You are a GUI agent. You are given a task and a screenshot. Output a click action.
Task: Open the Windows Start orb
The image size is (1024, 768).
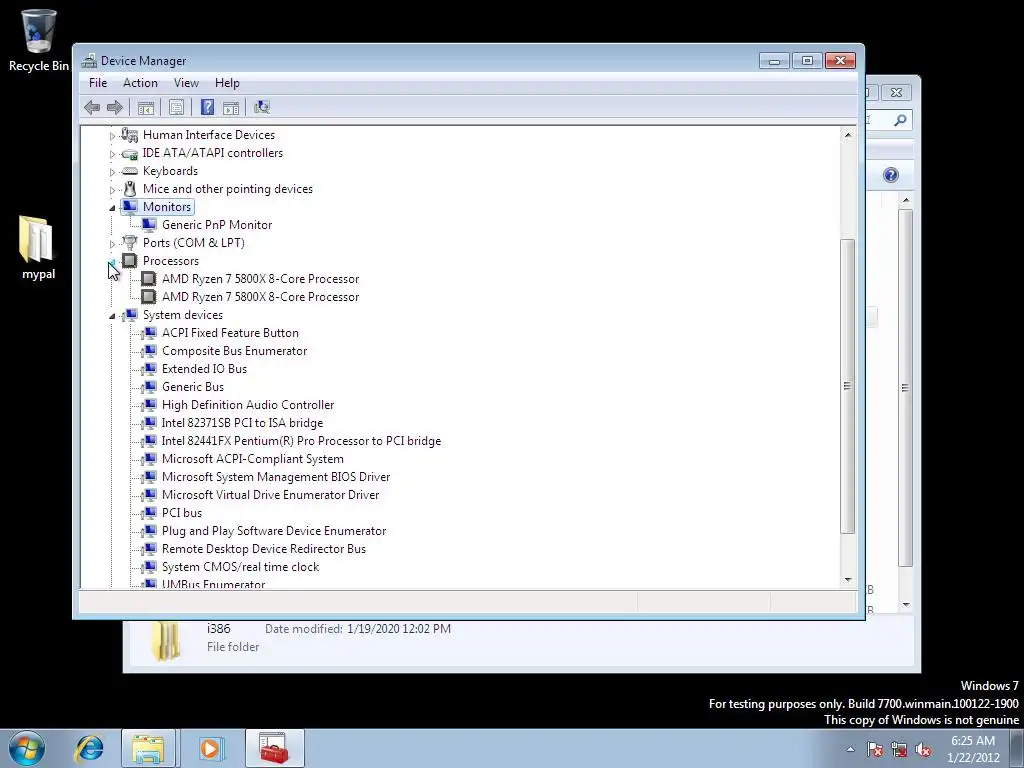point(27,748)
